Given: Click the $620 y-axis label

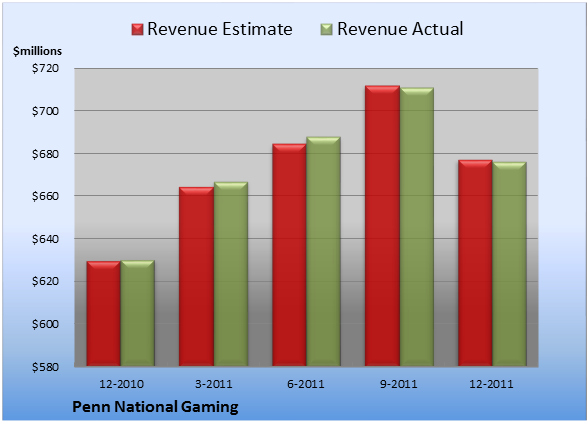Looking at the screenshot, I should point(45,281).
